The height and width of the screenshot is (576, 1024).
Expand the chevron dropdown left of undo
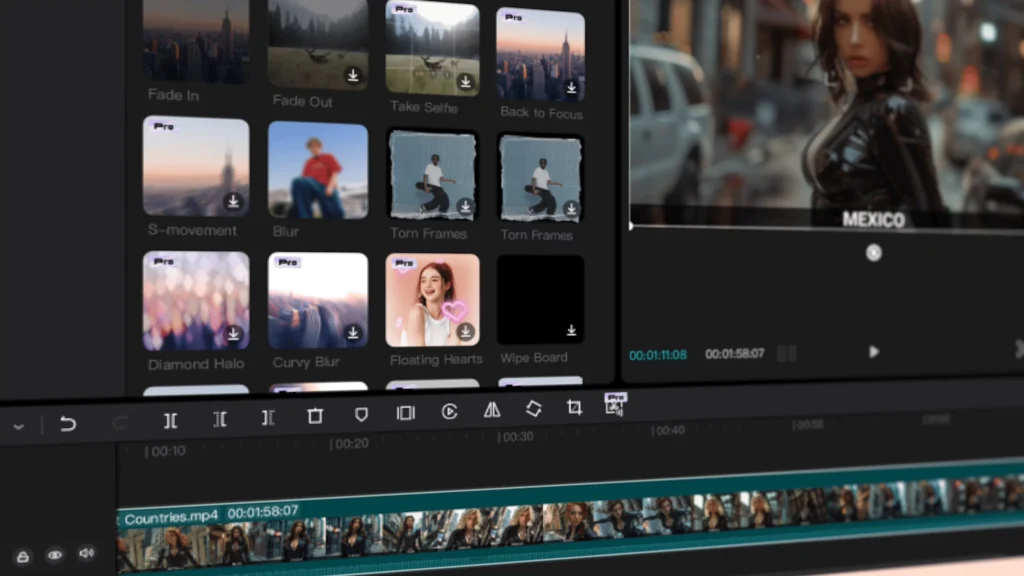click(x=18, y=426)
